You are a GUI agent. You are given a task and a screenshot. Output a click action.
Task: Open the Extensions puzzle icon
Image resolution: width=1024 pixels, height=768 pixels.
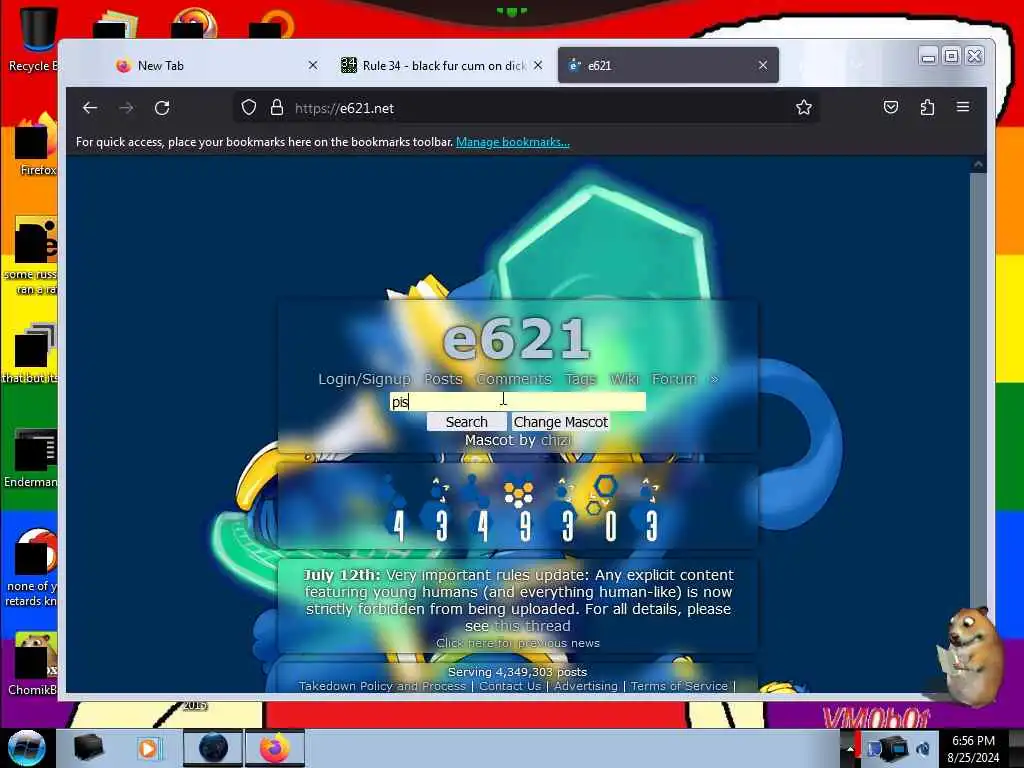tap(927, 108)
